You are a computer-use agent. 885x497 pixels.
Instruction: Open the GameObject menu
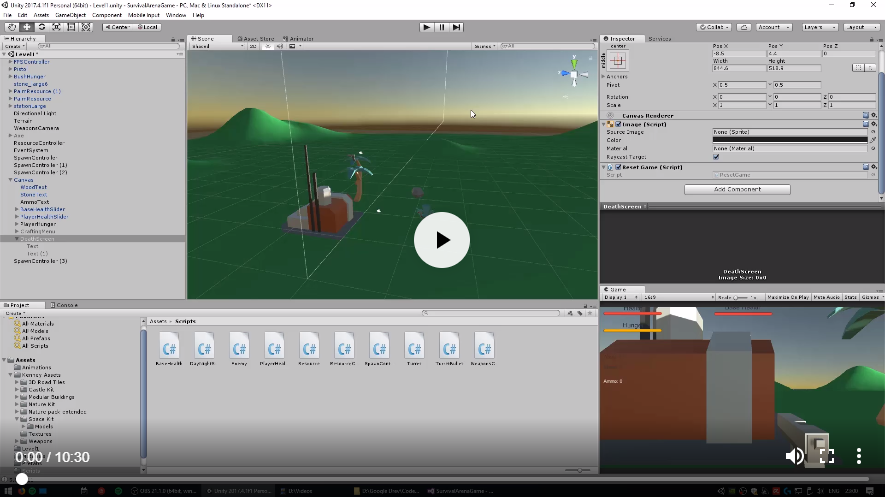[x=71, y=15]
